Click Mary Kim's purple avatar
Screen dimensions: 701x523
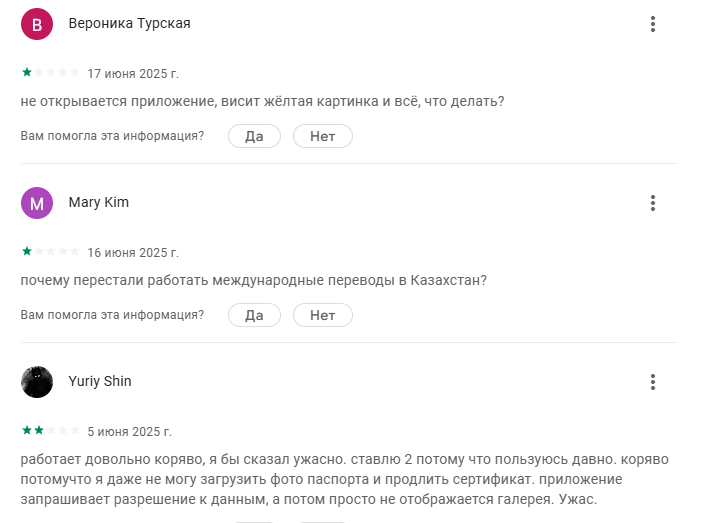click(x=37, y=203)
